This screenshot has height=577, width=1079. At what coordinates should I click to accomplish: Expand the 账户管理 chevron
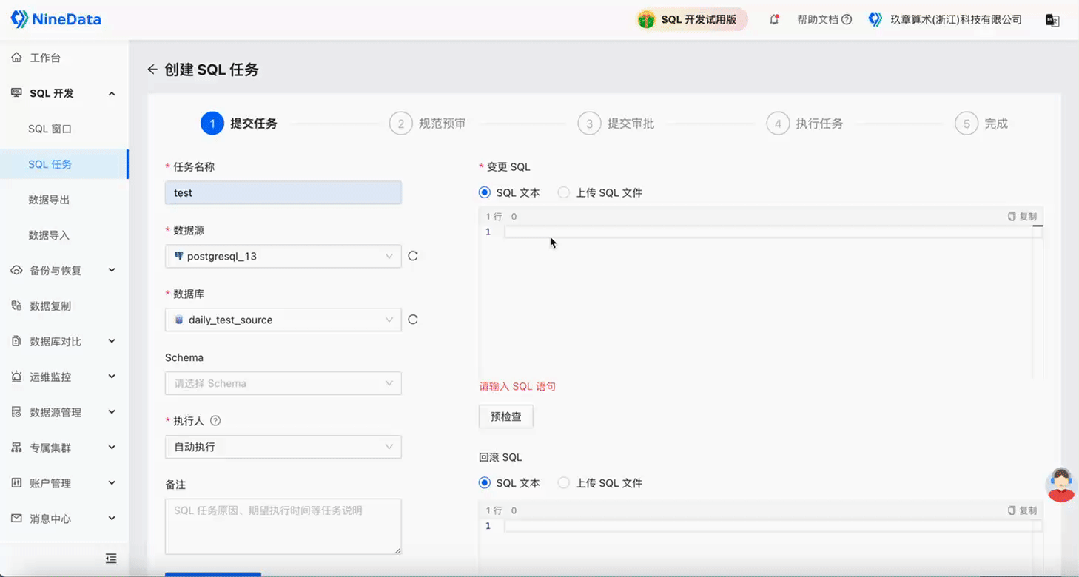(111, 483)
